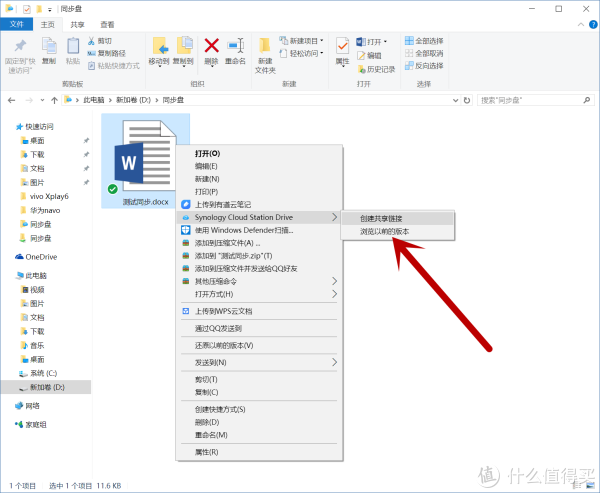The height and width of the screenshot is (493, 600).
Task: Click the Copy icon in the ribbon
Action: 49,46
